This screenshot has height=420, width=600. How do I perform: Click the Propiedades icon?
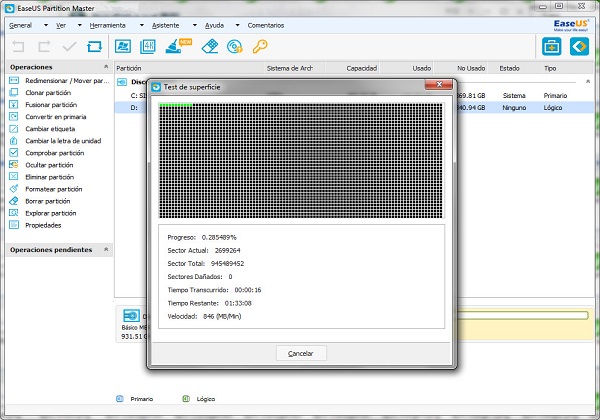click(x=14, y=225)
